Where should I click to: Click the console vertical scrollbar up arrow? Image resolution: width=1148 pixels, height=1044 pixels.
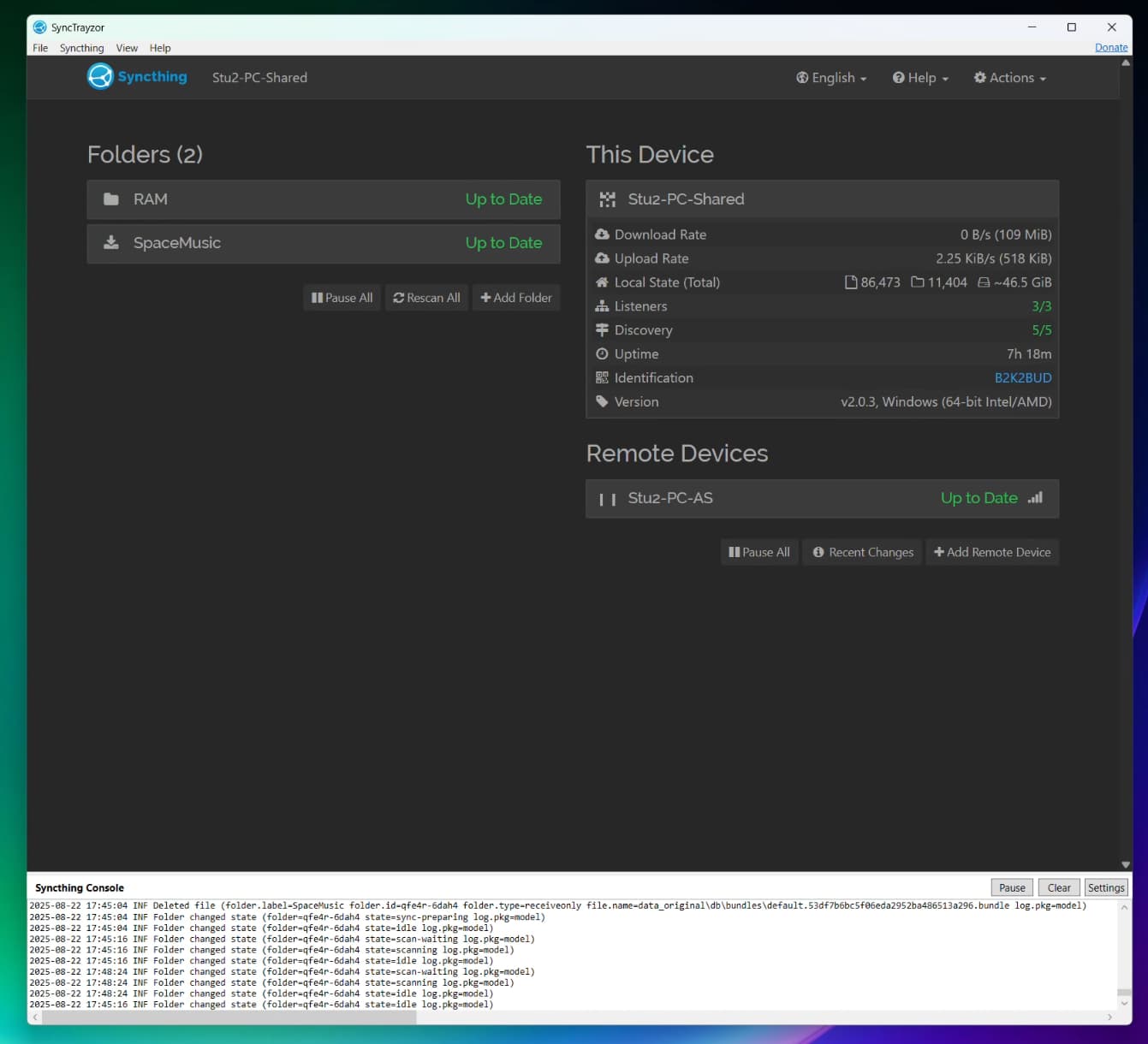(x=1125, y=907)
